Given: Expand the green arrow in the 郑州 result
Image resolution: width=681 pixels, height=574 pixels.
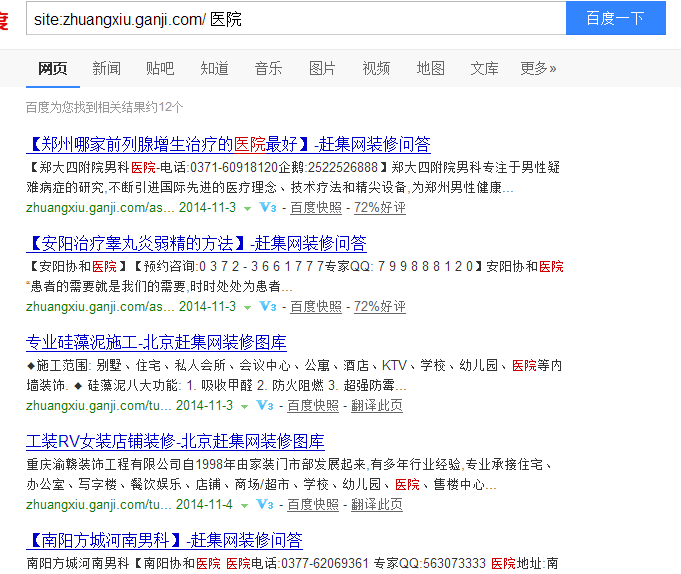Looking at the screenshot, I should tap(247, 209).
